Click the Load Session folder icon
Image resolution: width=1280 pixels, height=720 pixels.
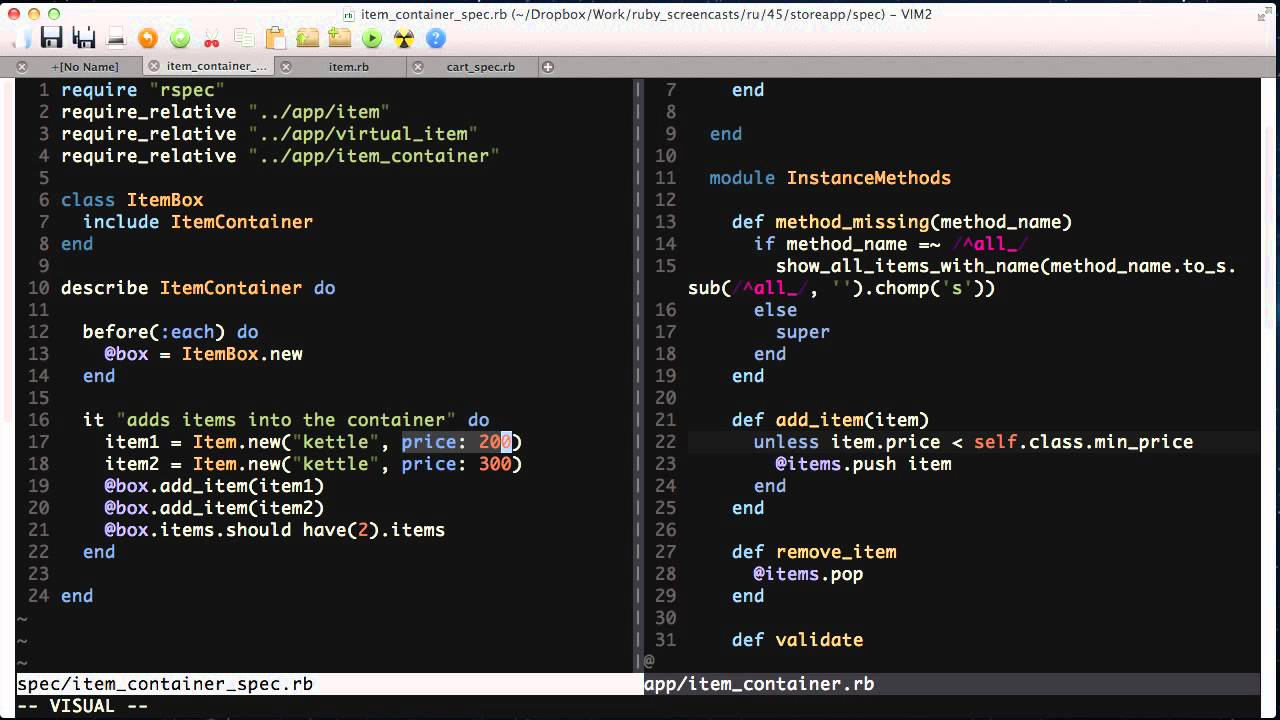point(308,38)
